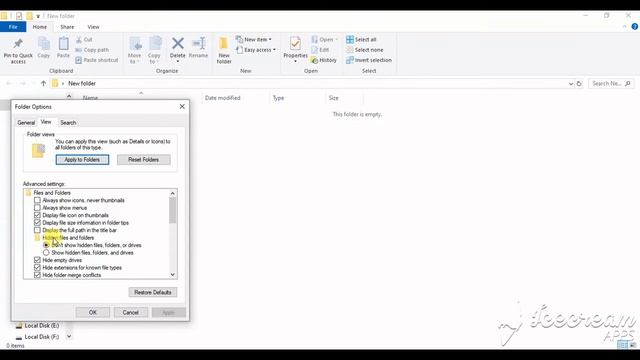Click Select none in ribbon

coord(365,50)
